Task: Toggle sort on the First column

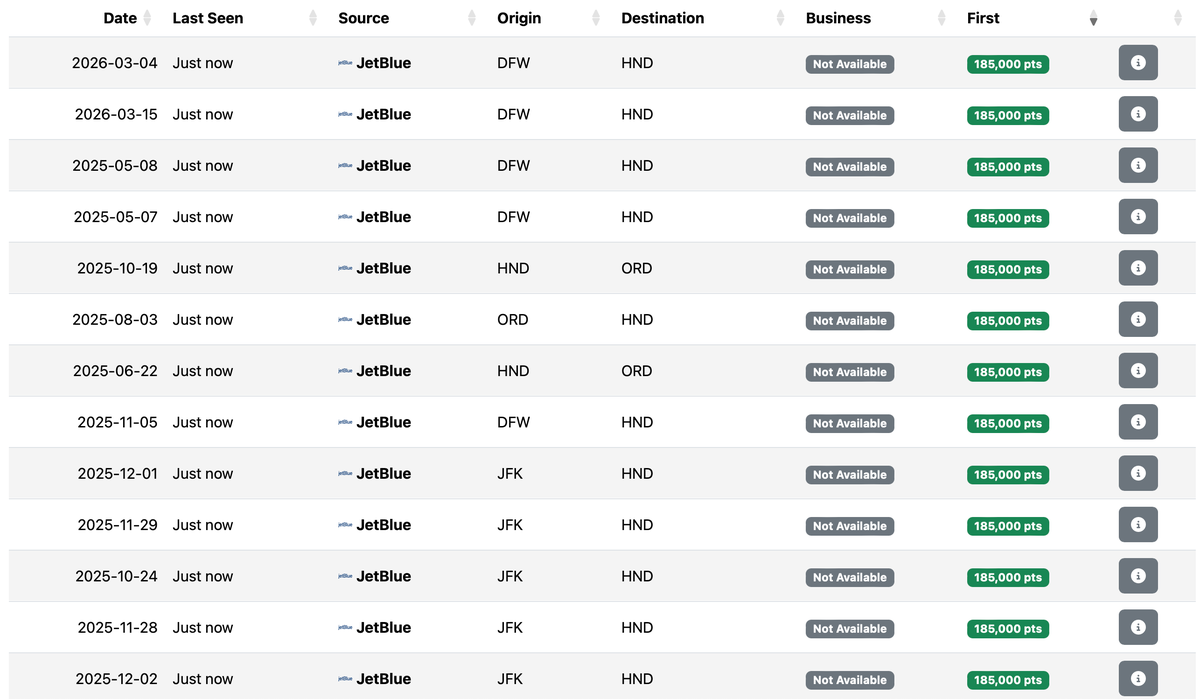Action: coord(983,18)
